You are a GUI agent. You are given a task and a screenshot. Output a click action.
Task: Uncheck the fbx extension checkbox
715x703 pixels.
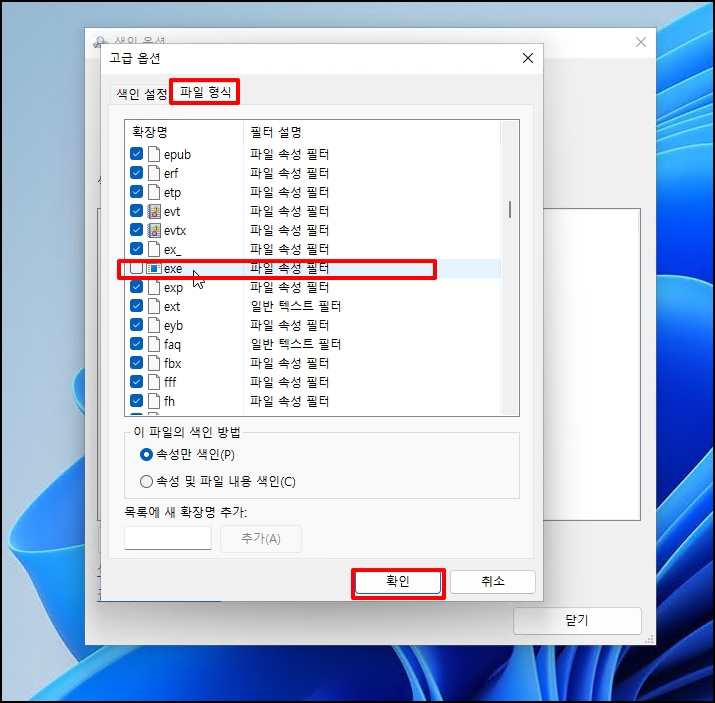tap(136, 363)
